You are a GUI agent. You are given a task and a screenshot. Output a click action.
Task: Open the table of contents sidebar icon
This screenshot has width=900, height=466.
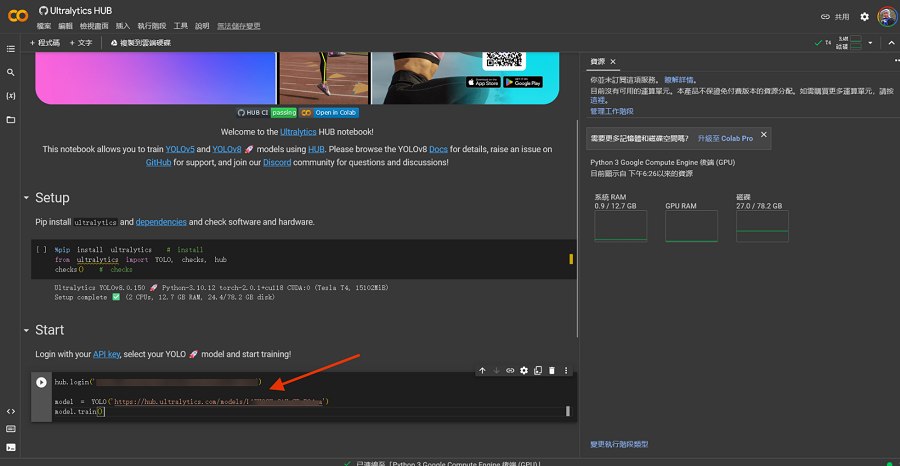coord(11,48)
